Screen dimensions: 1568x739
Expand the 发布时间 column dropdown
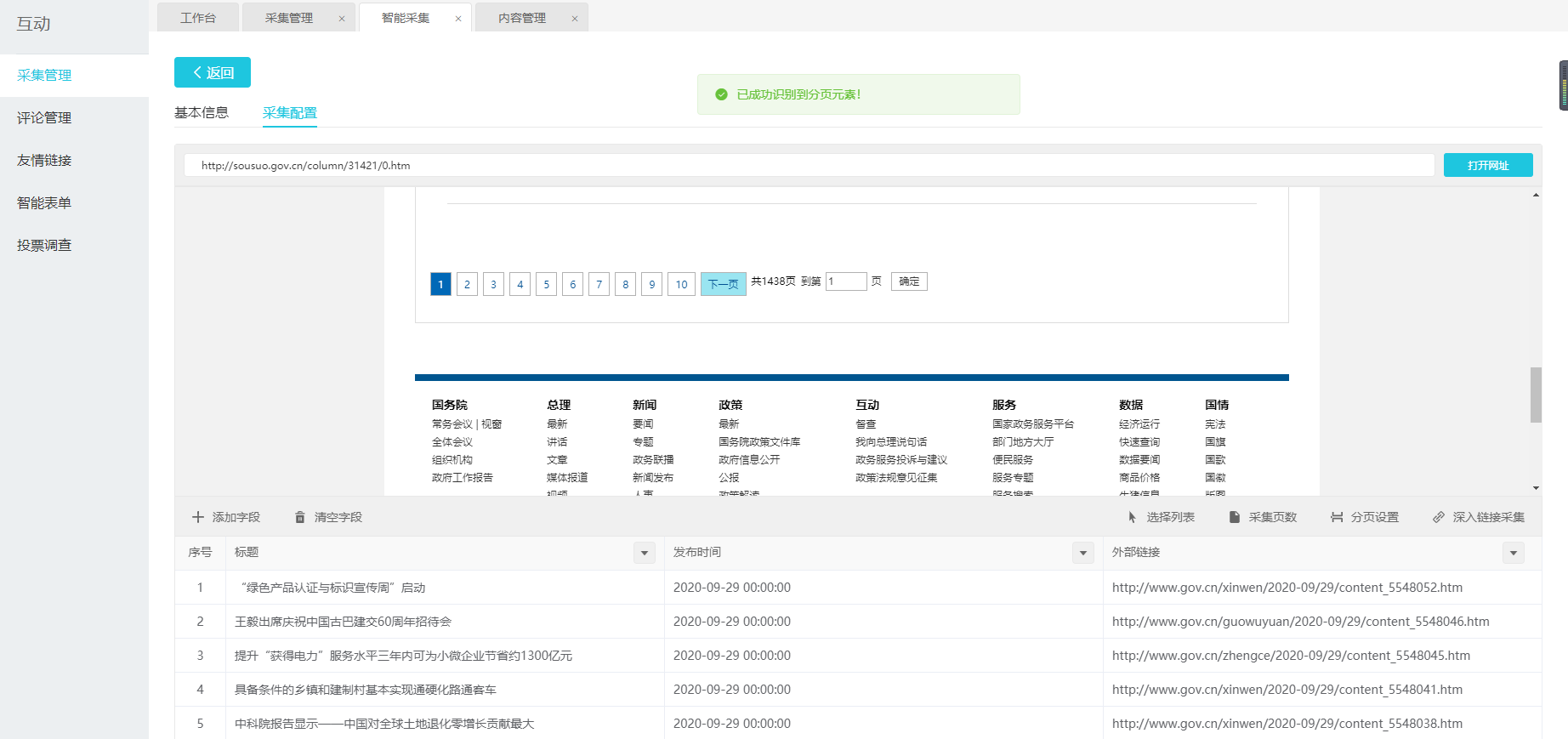[1082, 553]
